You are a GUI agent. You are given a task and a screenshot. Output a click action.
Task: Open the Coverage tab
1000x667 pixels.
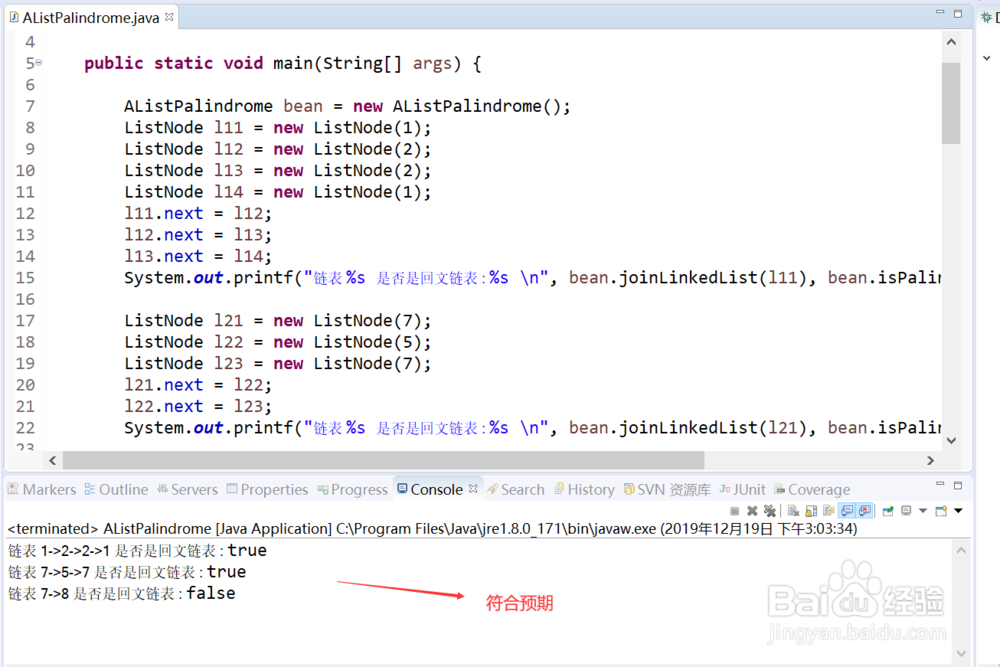click(812, 489)
